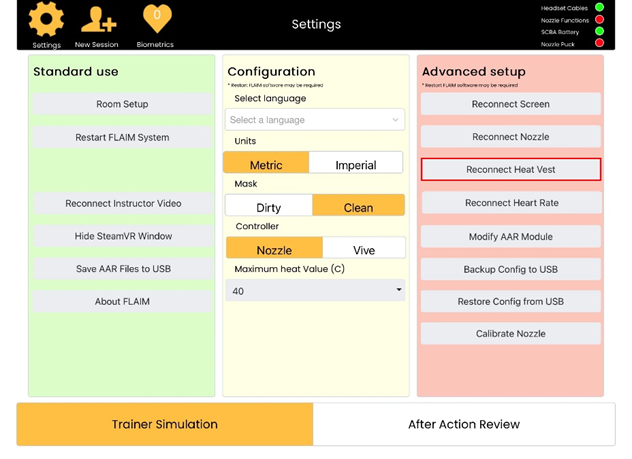Save AAR Files to USB

pyautogui.click(x=123, y=269)
